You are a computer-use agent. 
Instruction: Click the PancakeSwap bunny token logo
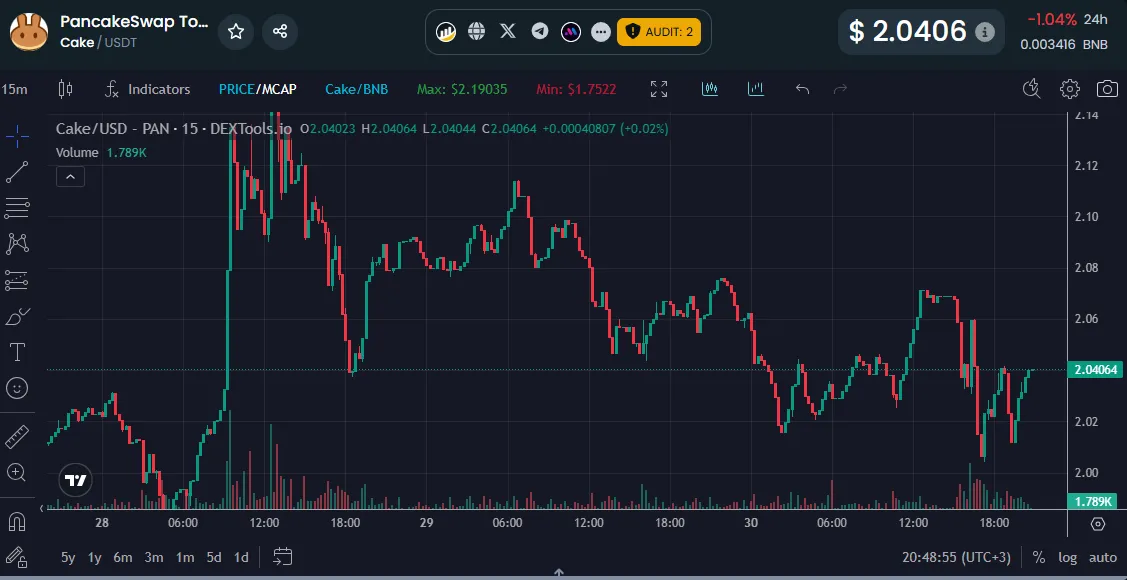tap(29, 32)
